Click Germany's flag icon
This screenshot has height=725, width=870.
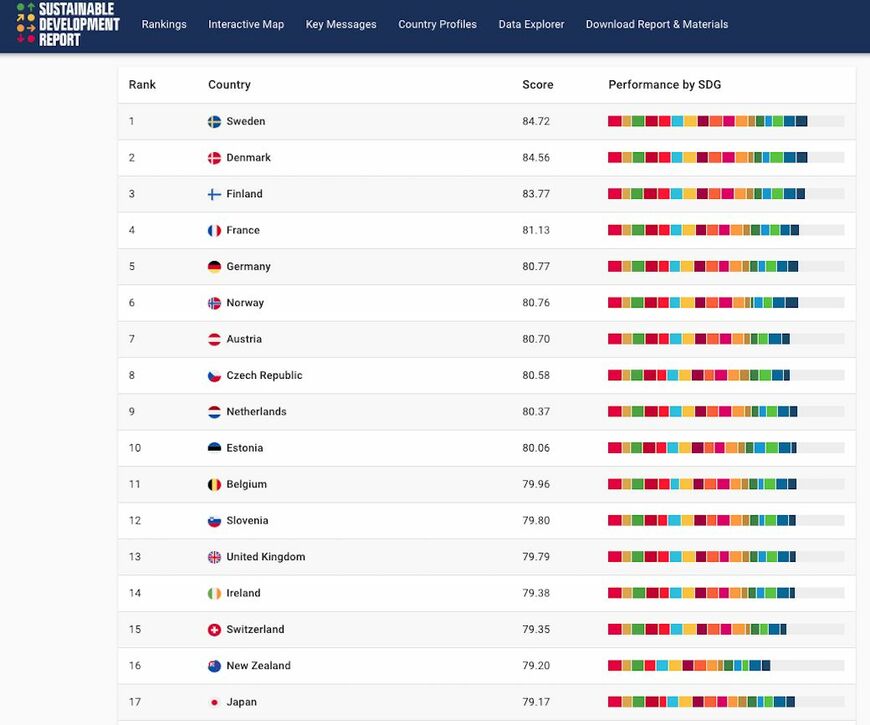(x=215, y=266)
